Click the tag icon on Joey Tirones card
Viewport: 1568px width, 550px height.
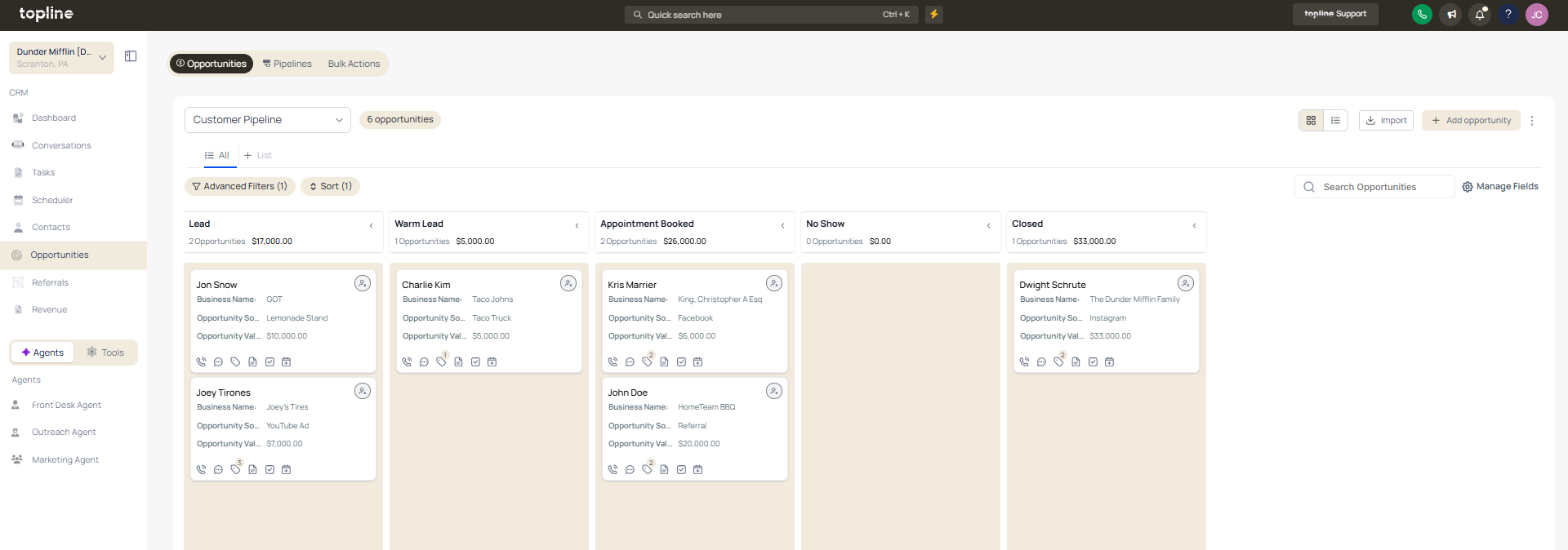pyautogui.click(x=235, y=469)
